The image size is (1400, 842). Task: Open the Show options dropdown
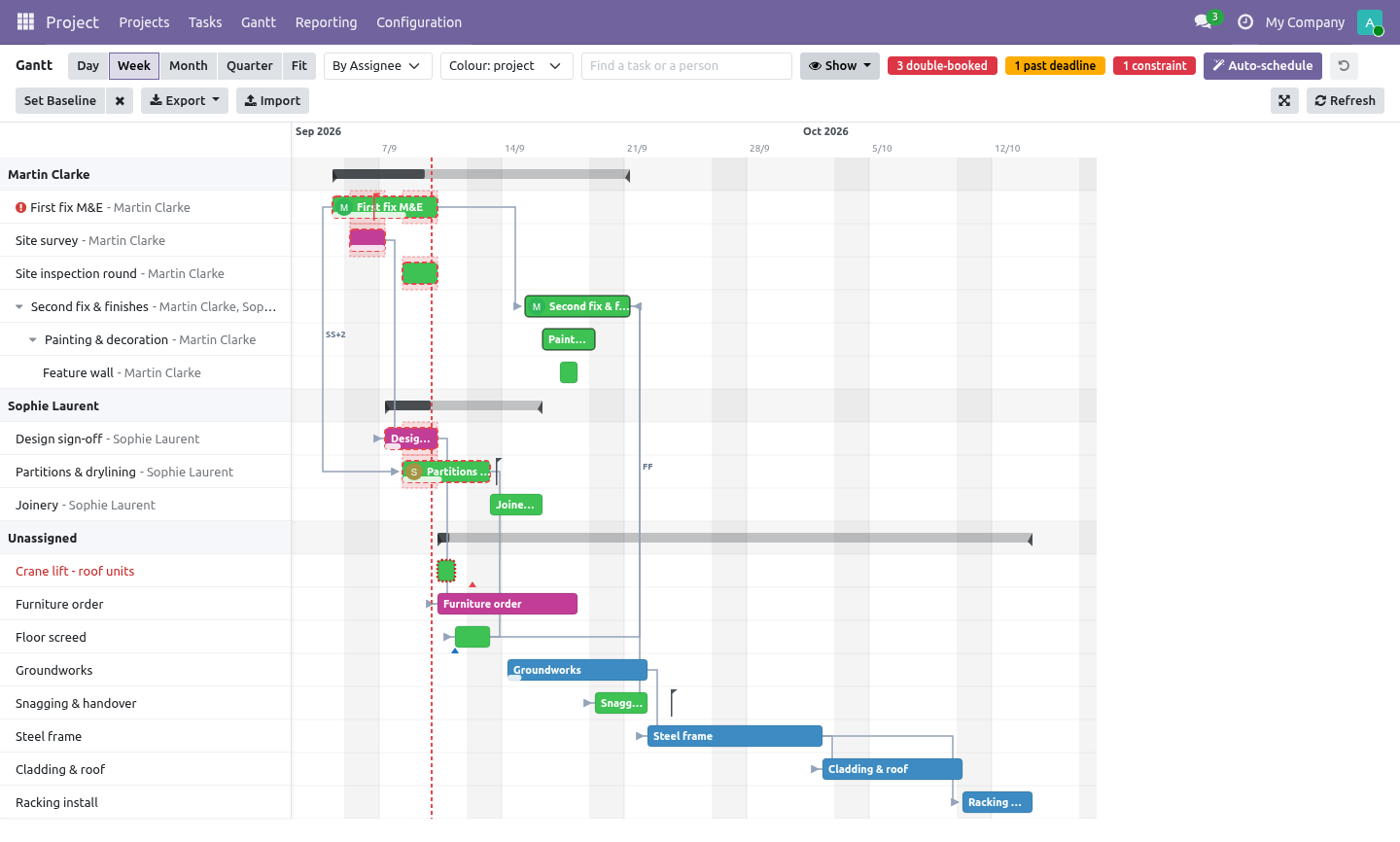coord(840,66)
